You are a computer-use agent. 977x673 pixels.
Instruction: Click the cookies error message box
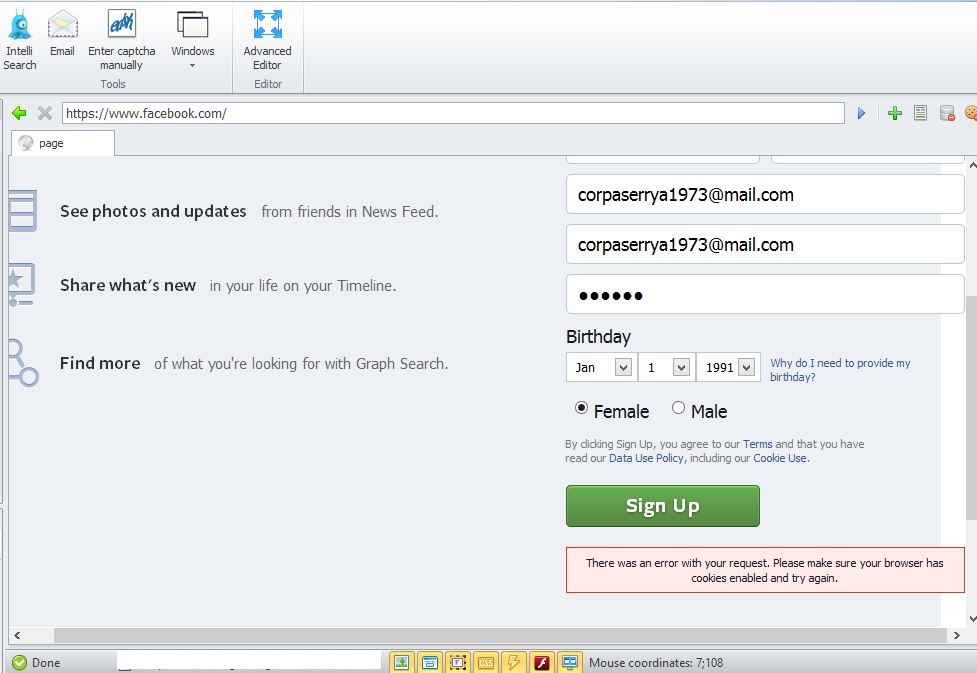(x=765, y=570)
